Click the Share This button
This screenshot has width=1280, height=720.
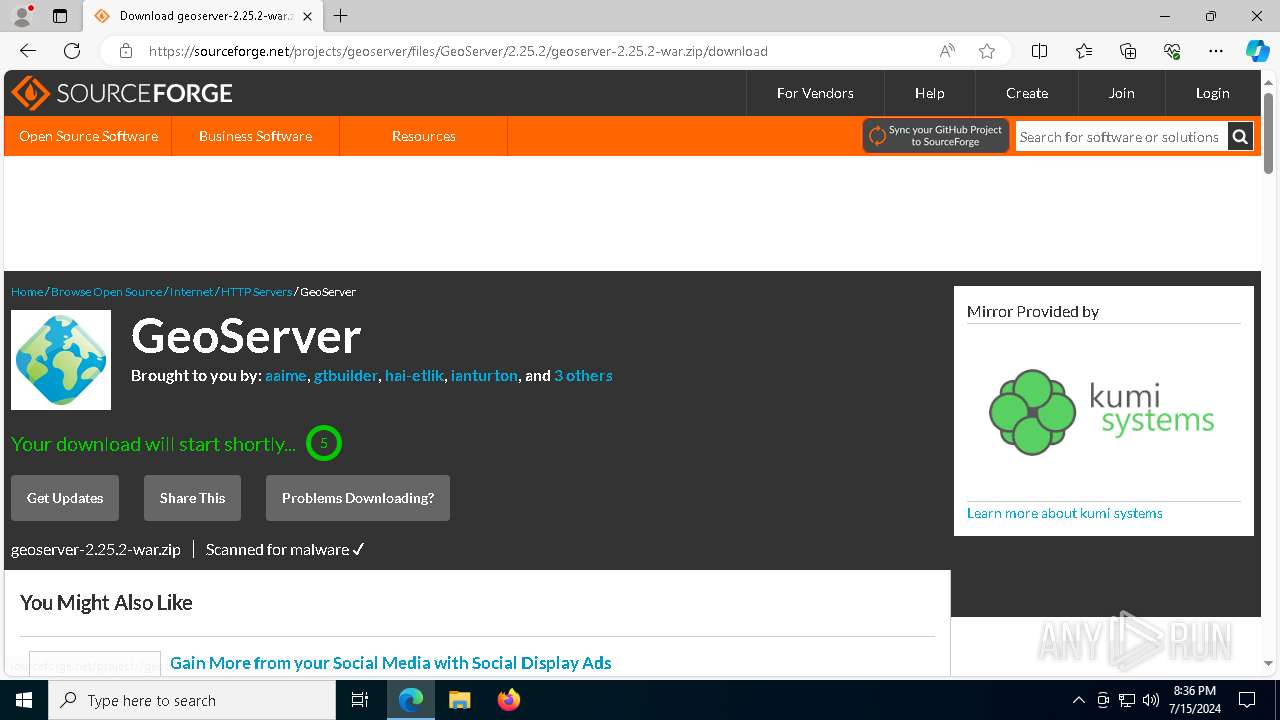click(192, 498)
